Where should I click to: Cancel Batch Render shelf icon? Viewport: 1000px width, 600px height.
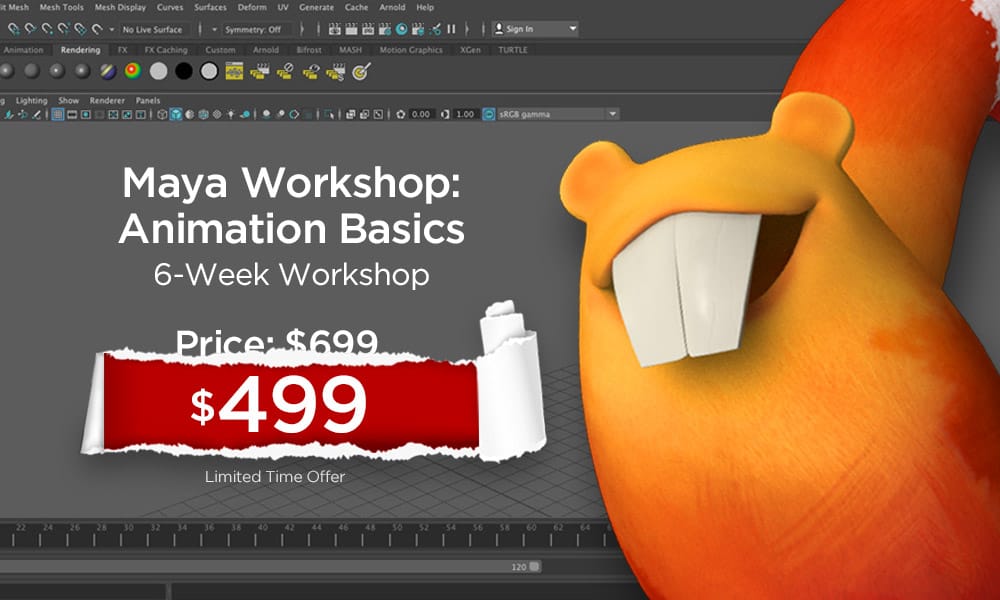[x=284, y=71]
